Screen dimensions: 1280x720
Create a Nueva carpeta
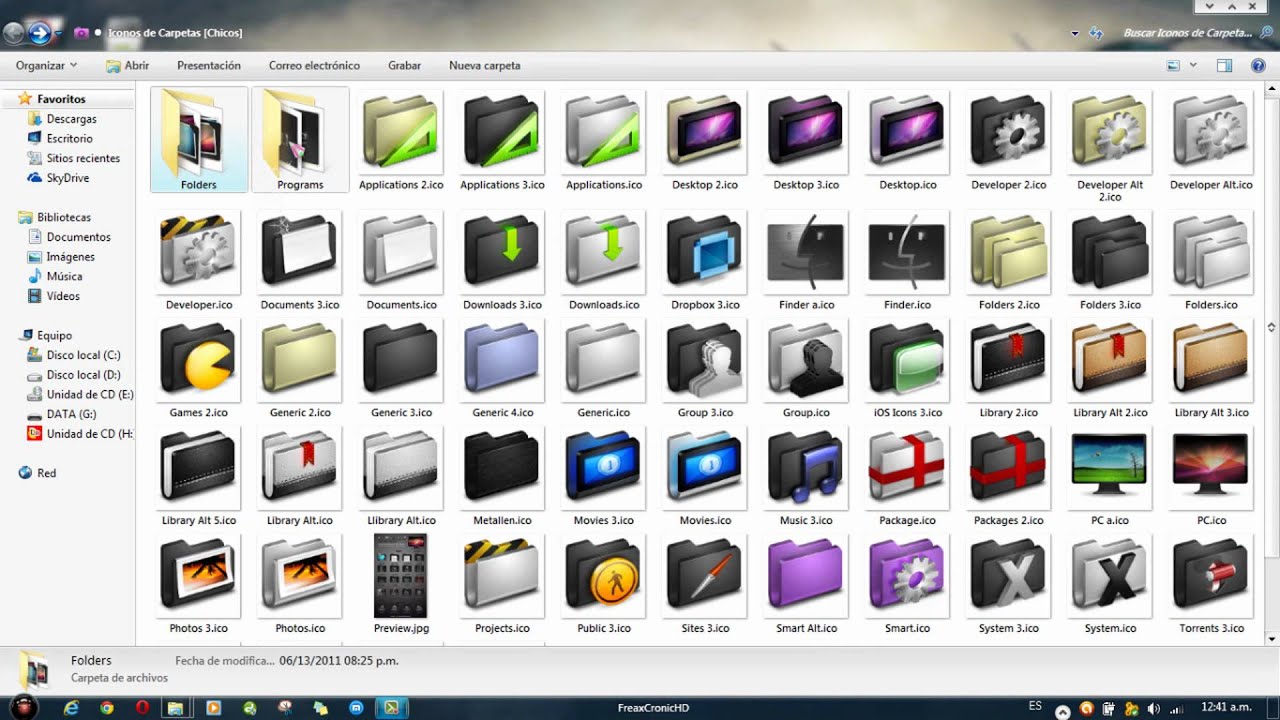pyautogui.click(x=485, y=65)
